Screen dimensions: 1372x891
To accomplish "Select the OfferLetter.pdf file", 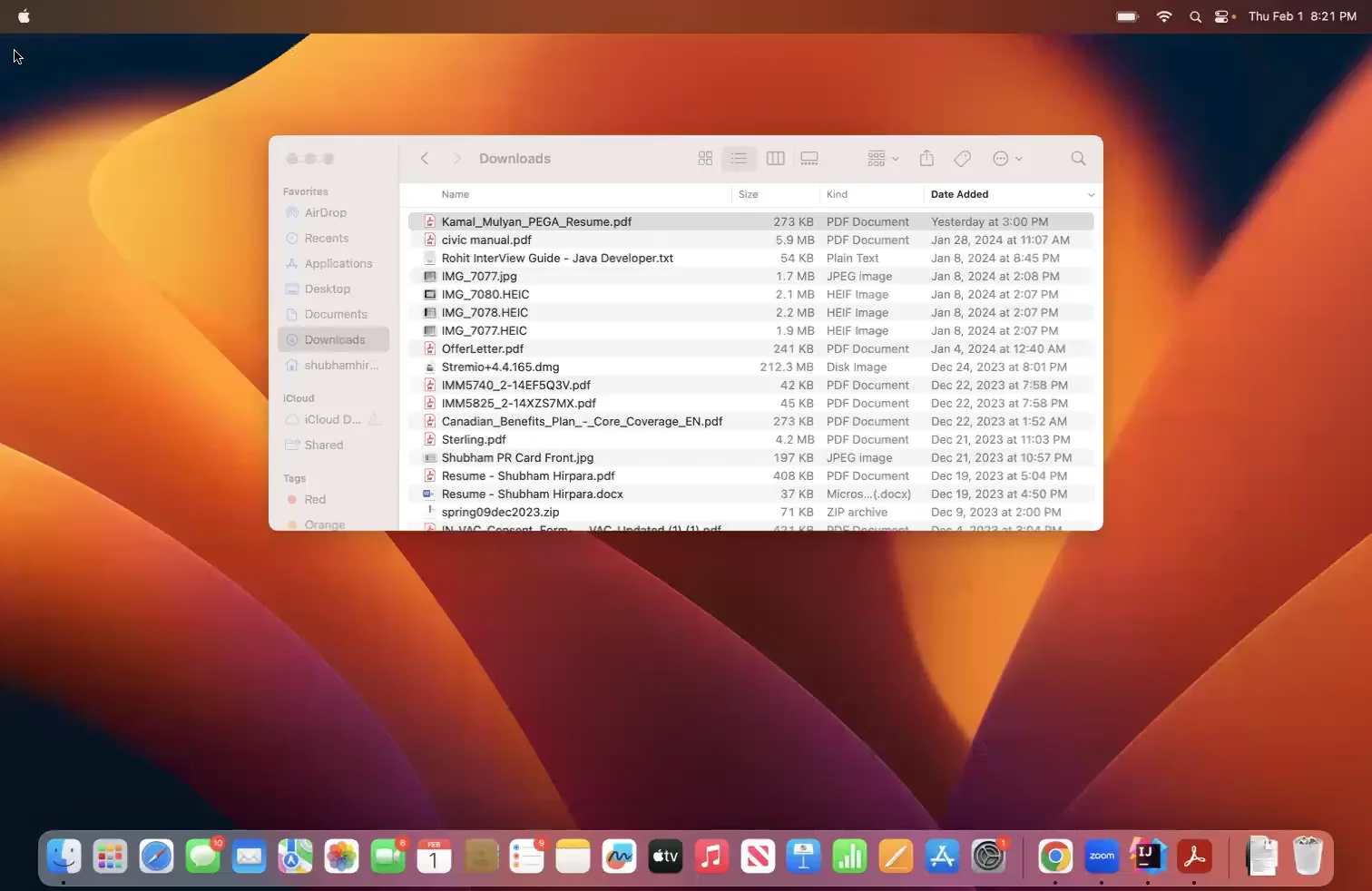I will (x=482, y=348).
